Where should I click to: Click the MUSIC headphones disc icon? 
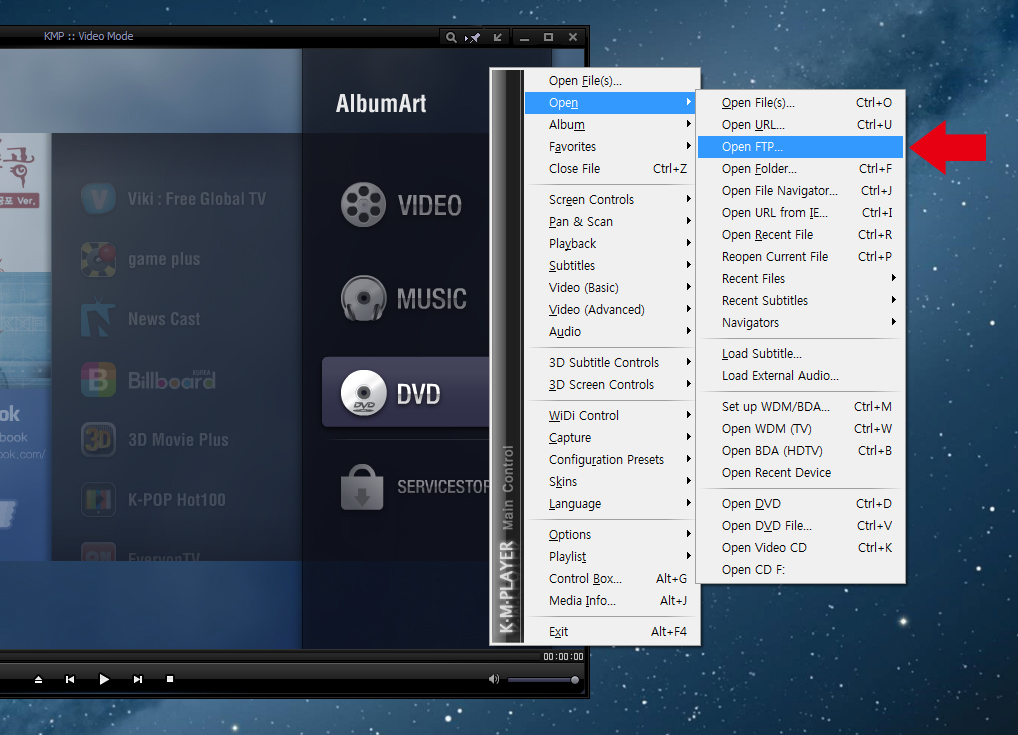point(364,298)
